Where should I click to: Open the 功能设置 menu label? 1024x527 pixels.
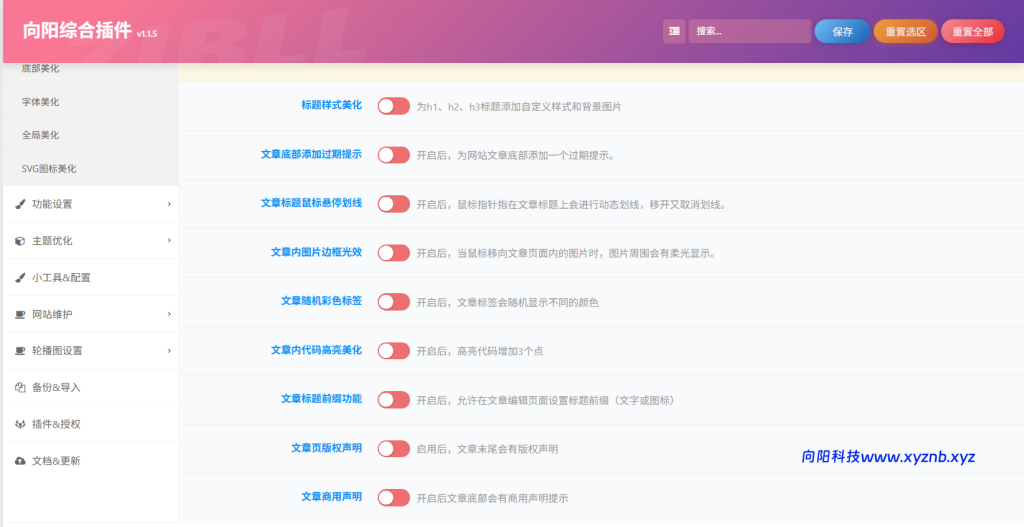pyautogui.click(x=52, y=204)
